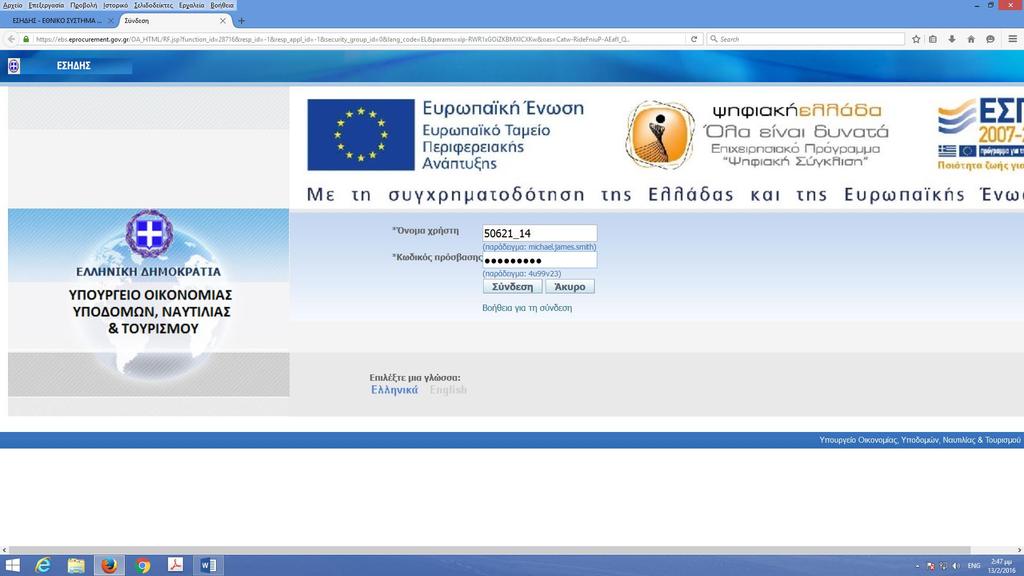Launch Internet Explorer from the taskbar
The height and width of the screenshot is (576, 1024).
43,566
